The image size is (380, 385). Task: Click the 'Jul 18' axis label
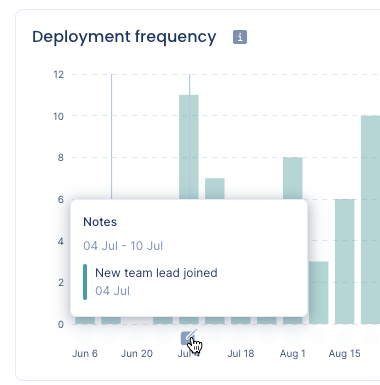tap(241, 354)
